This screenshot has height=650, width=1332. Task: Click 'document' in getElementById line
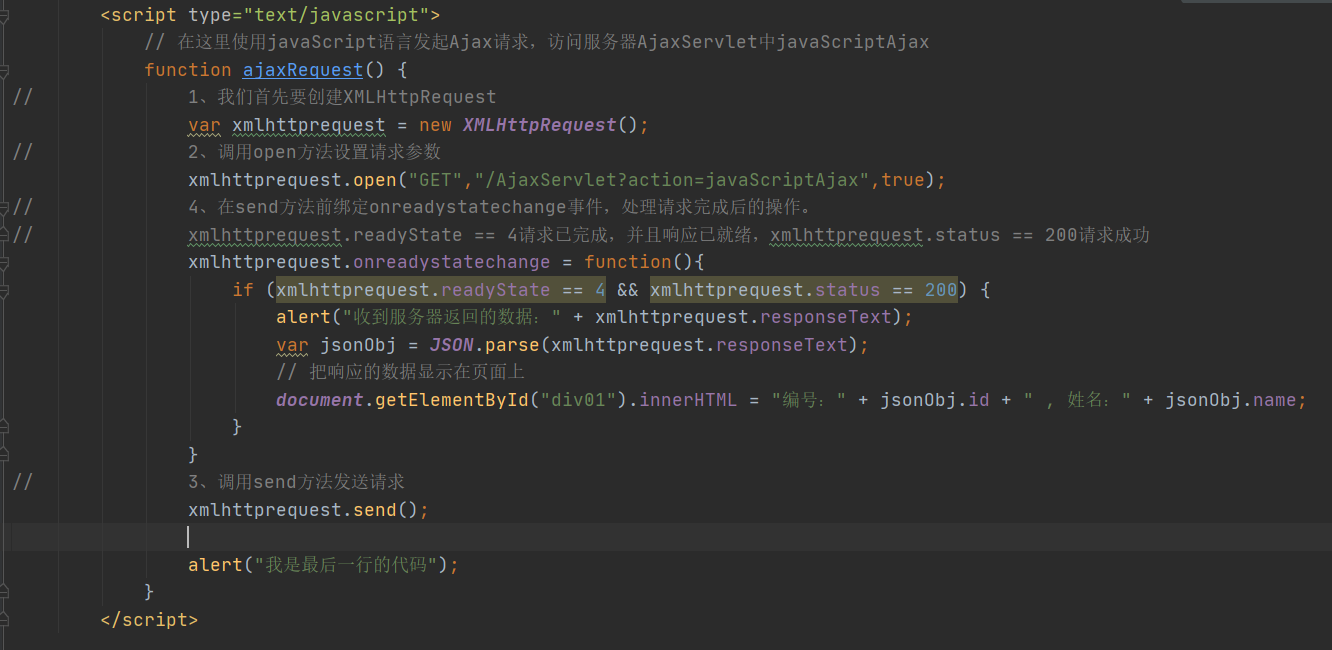coord(320,400)
